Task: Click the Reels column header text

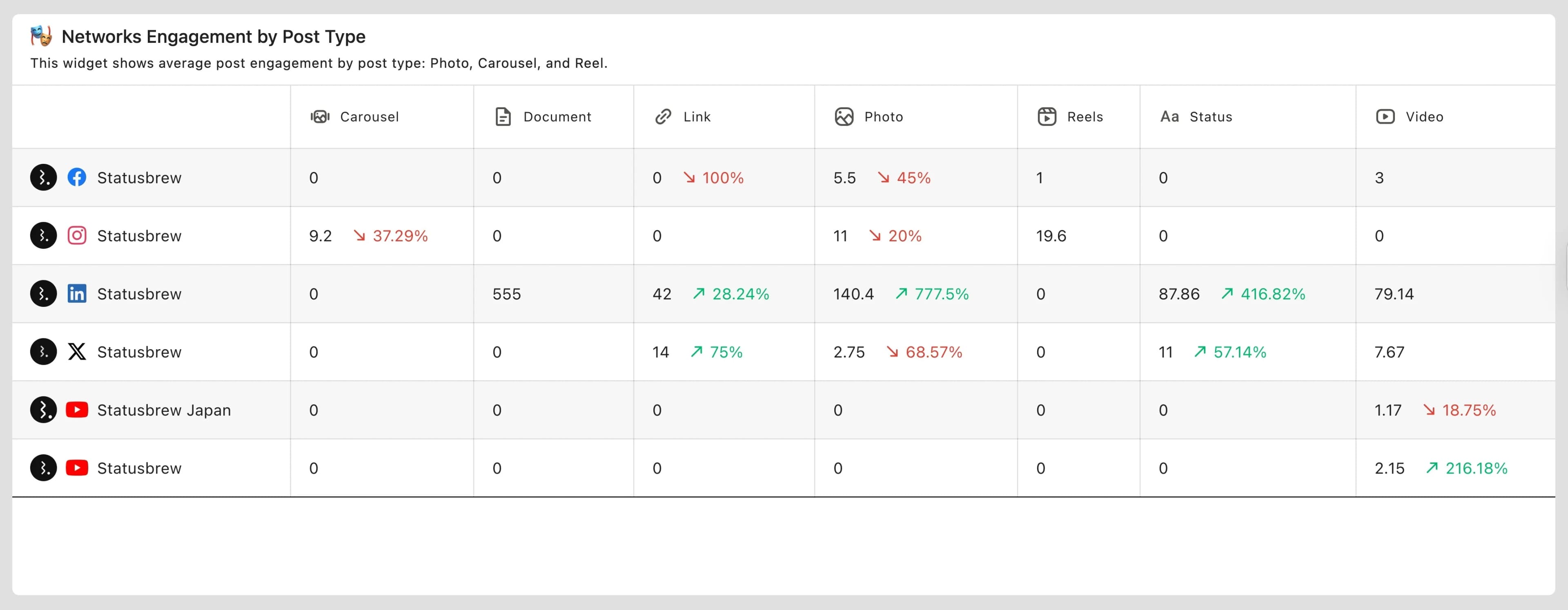Action: (x=1085, y=116)
